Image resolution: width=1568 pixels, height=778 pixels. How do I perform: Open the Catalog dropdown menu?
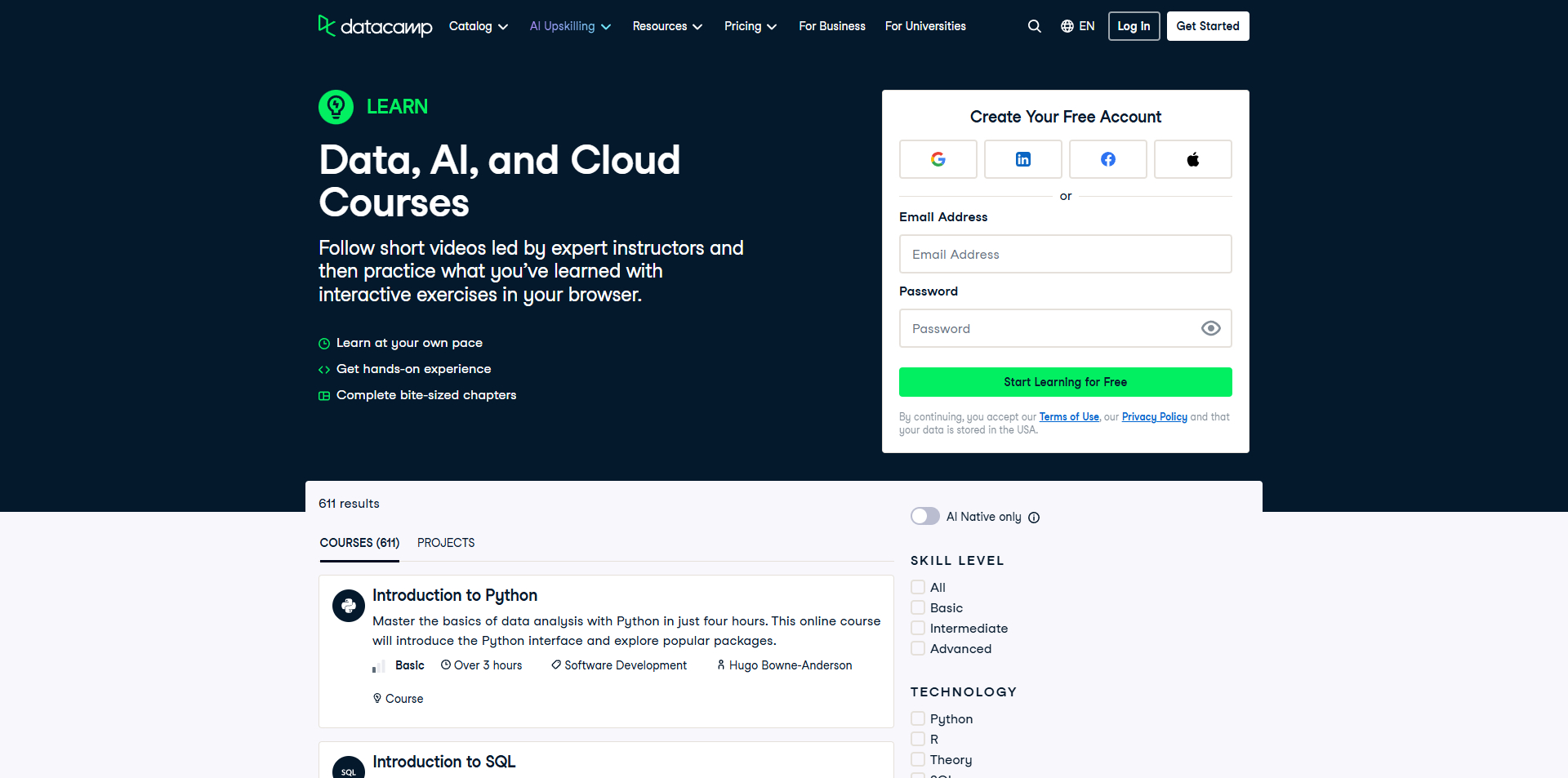pyautogui.click(x=478, y=26)
